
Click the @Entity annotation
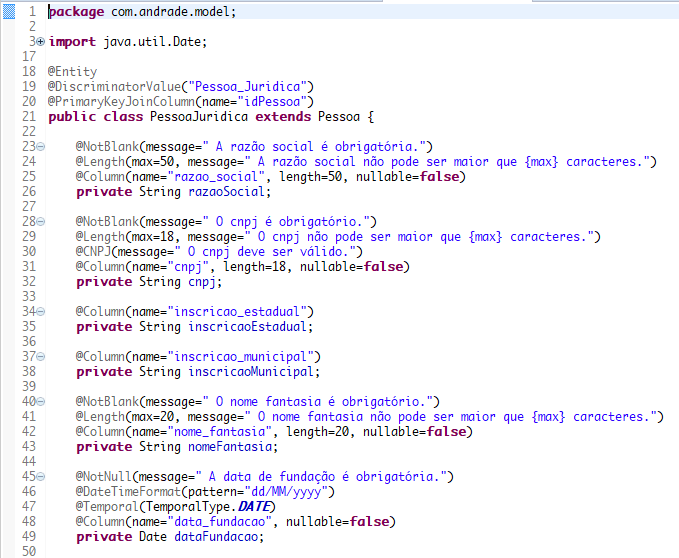(x=72, y=72)
